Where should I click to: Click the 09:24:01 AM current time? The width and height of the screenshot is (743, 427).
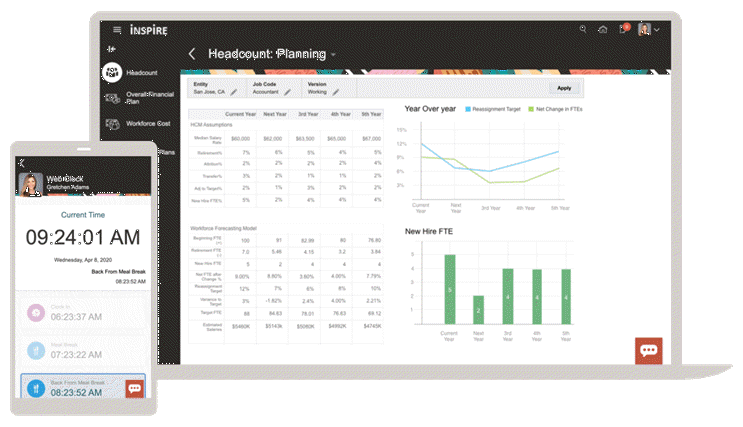click(83, 237)
